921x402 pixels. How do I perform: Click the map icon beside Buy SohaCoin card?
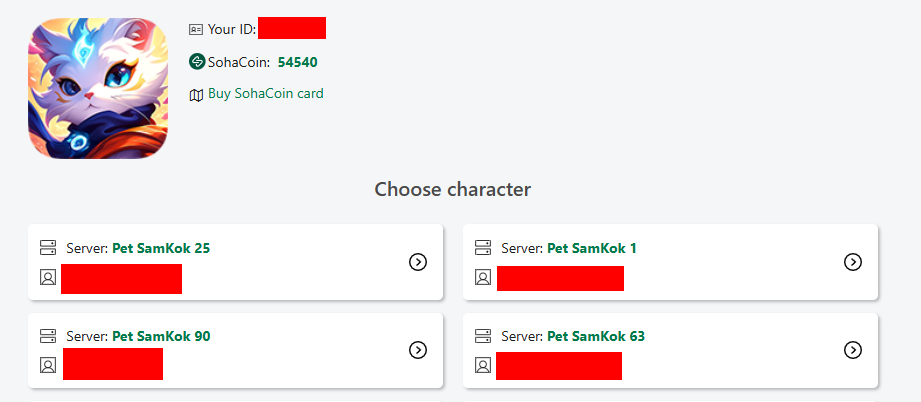coord(196,95)
